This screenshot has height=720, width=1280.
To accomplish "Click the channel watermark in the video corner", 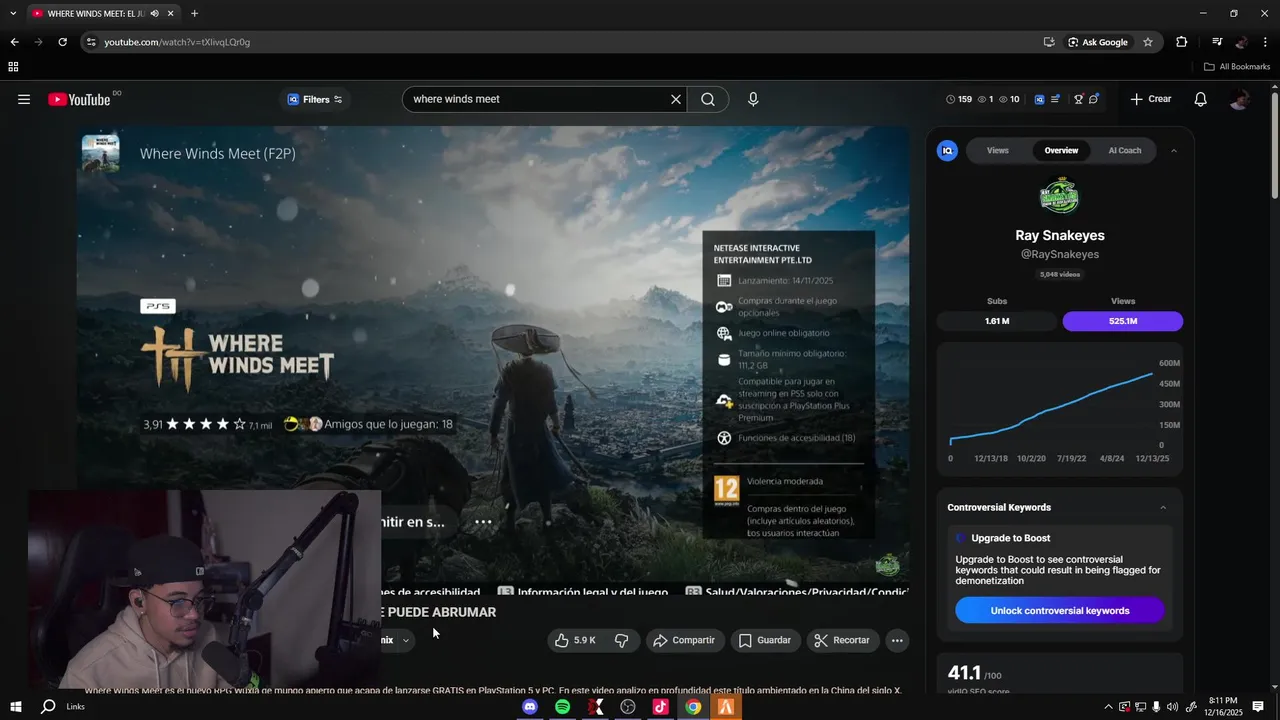I will [887, 565].
